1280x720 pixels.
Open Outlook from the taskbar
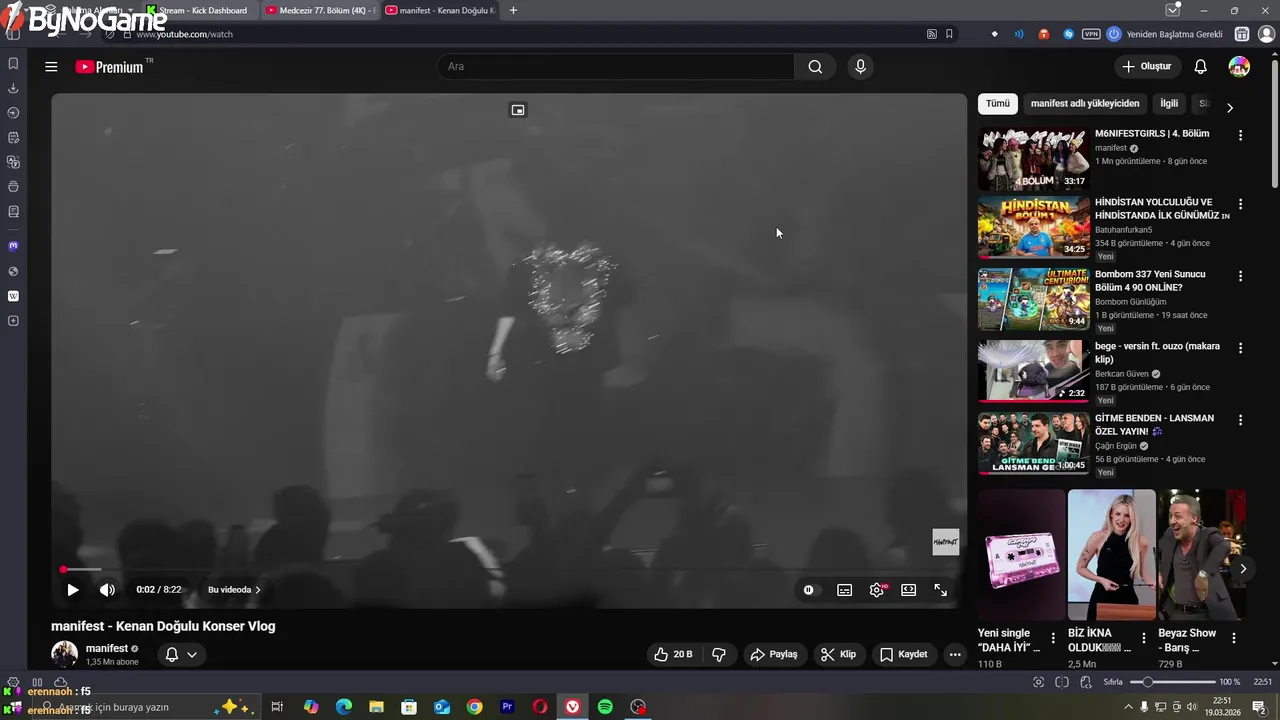click(442, 707)
